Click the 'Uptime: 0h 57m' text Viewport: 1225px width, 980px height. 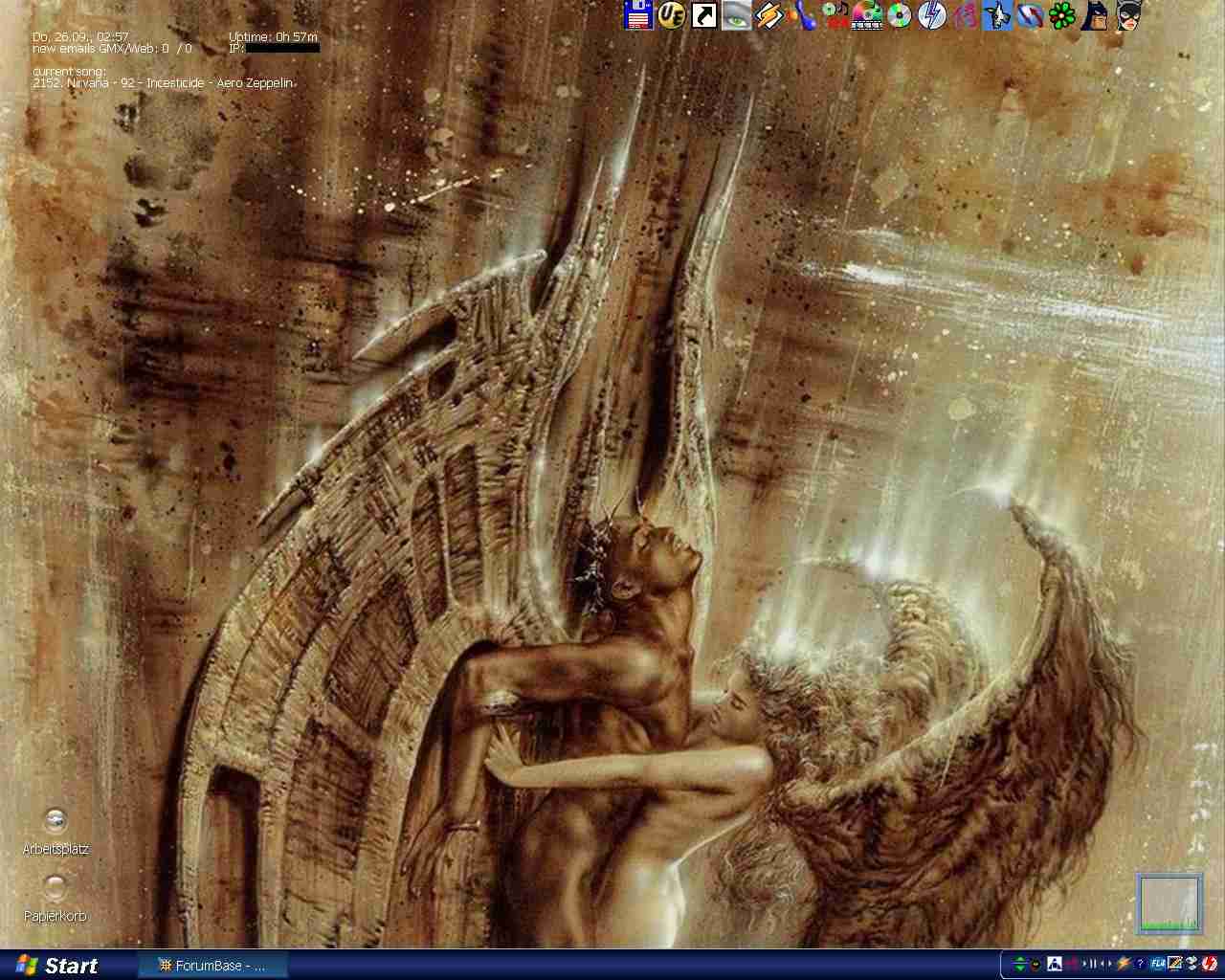pos(273,37)
